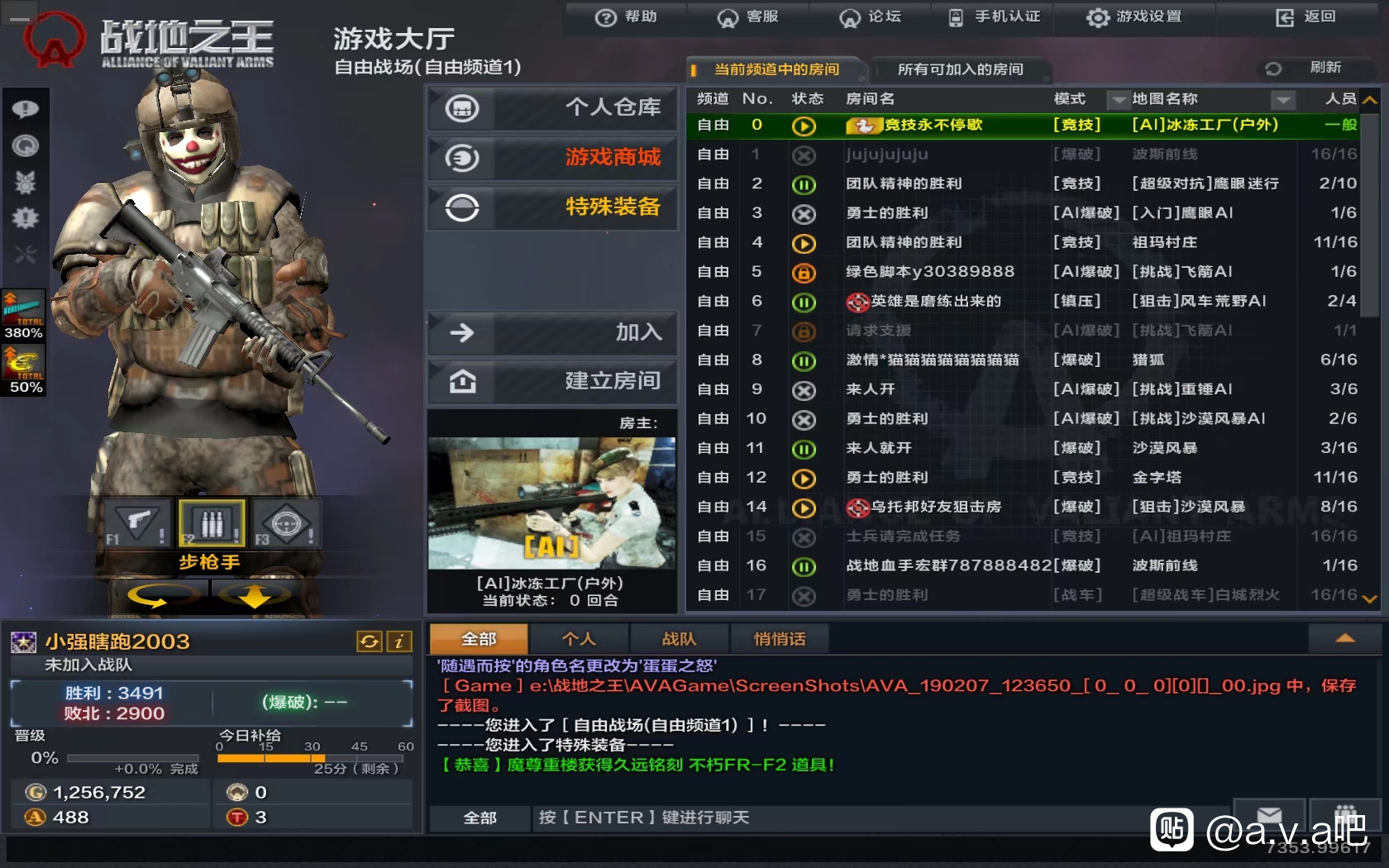Switch to 所有可加入的房间 tab
The width and height of the screenshot is (1389, 868).
[x=960, y=69]
